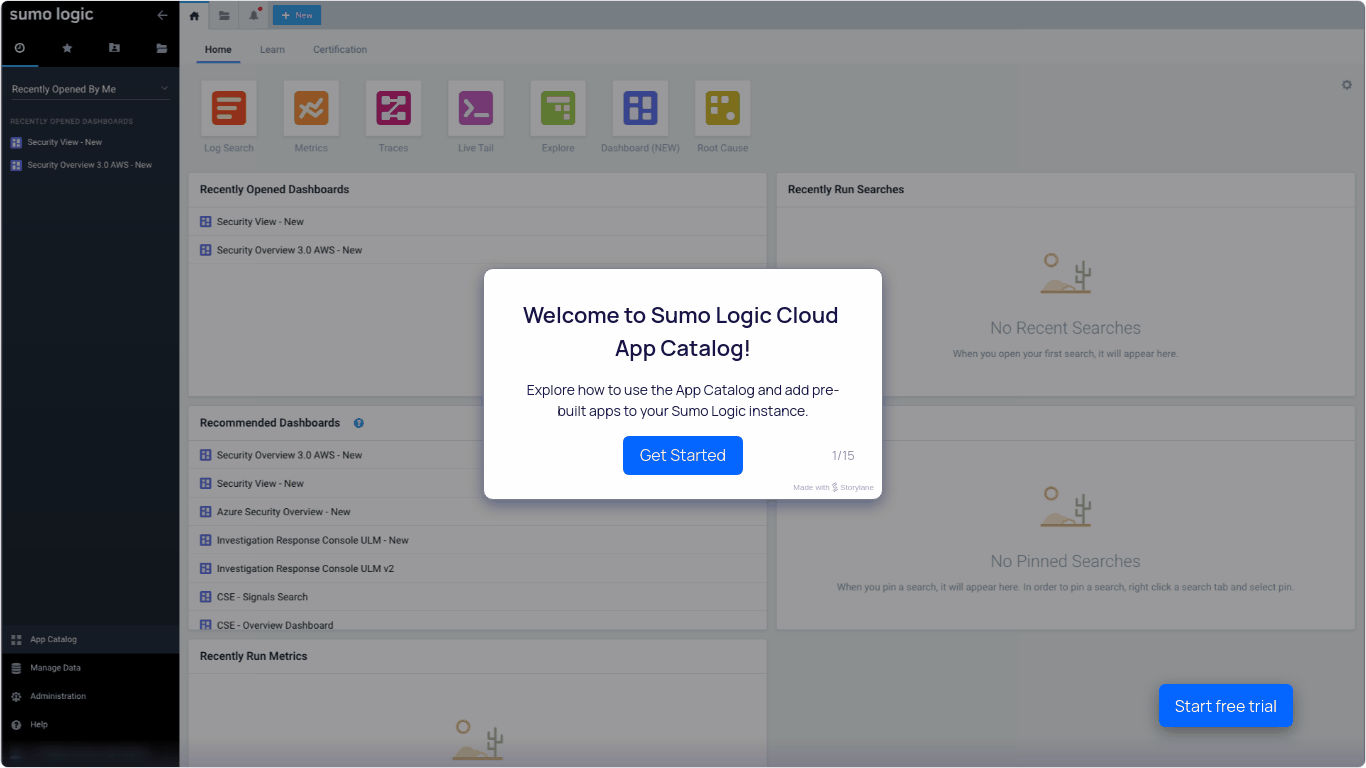Click the No Recent Searches text
The image size is (1366, 768).
[x=1065, y=328]
